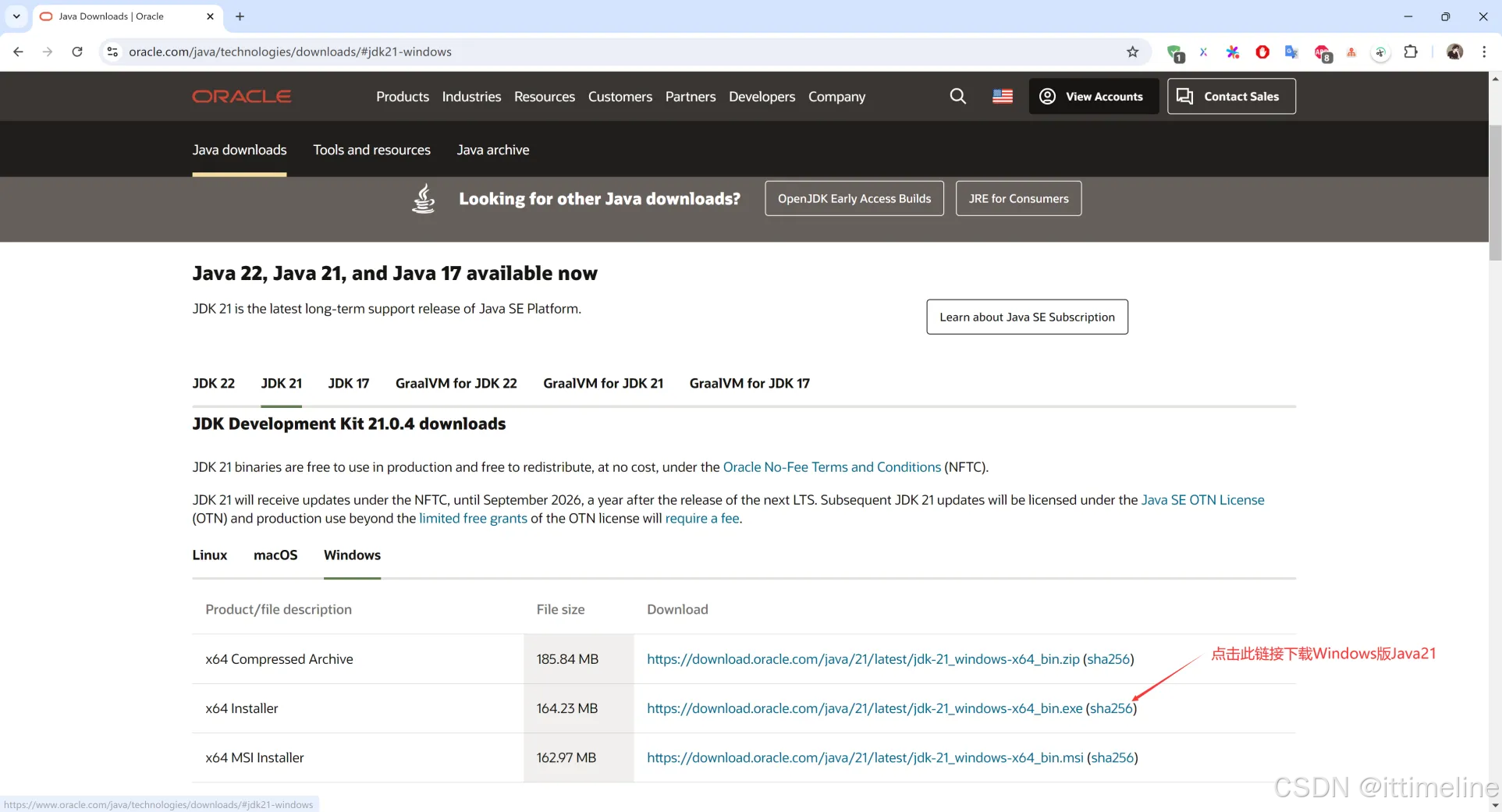Click the colorful pinwheel extension icon

pyautogui.click(x=1233, y=51)
